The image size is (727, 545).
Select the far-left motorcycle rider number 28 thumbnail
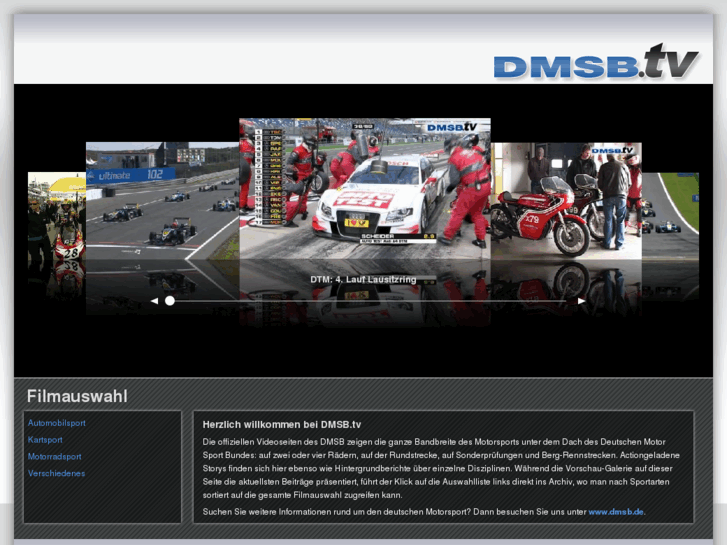(57, 216)
